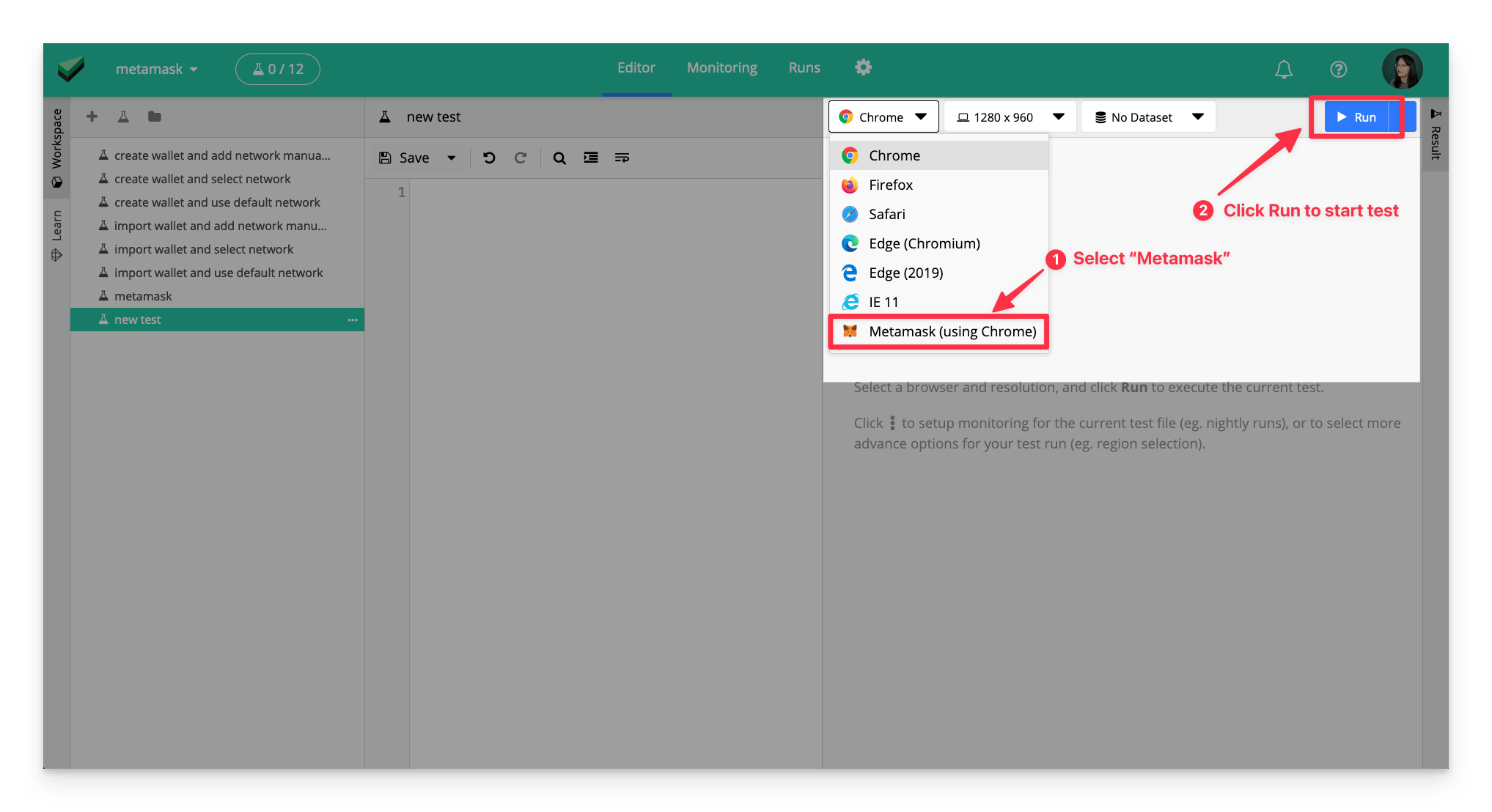Screen dimensions: 1492x812
Task: Click the undo icon in editor toolbar
Action: pyautogui.click(x=489, y=158)
